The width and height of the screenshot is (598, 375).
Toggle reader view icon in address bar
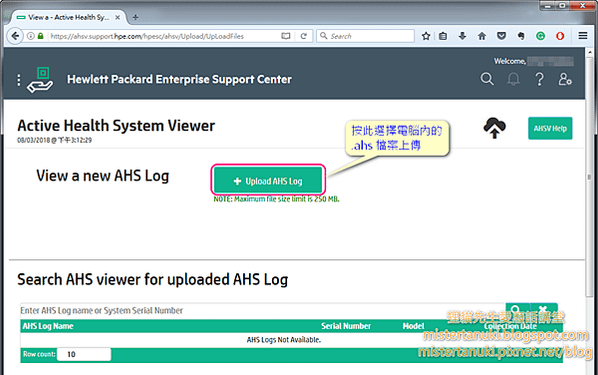click(x=286, y=36)
